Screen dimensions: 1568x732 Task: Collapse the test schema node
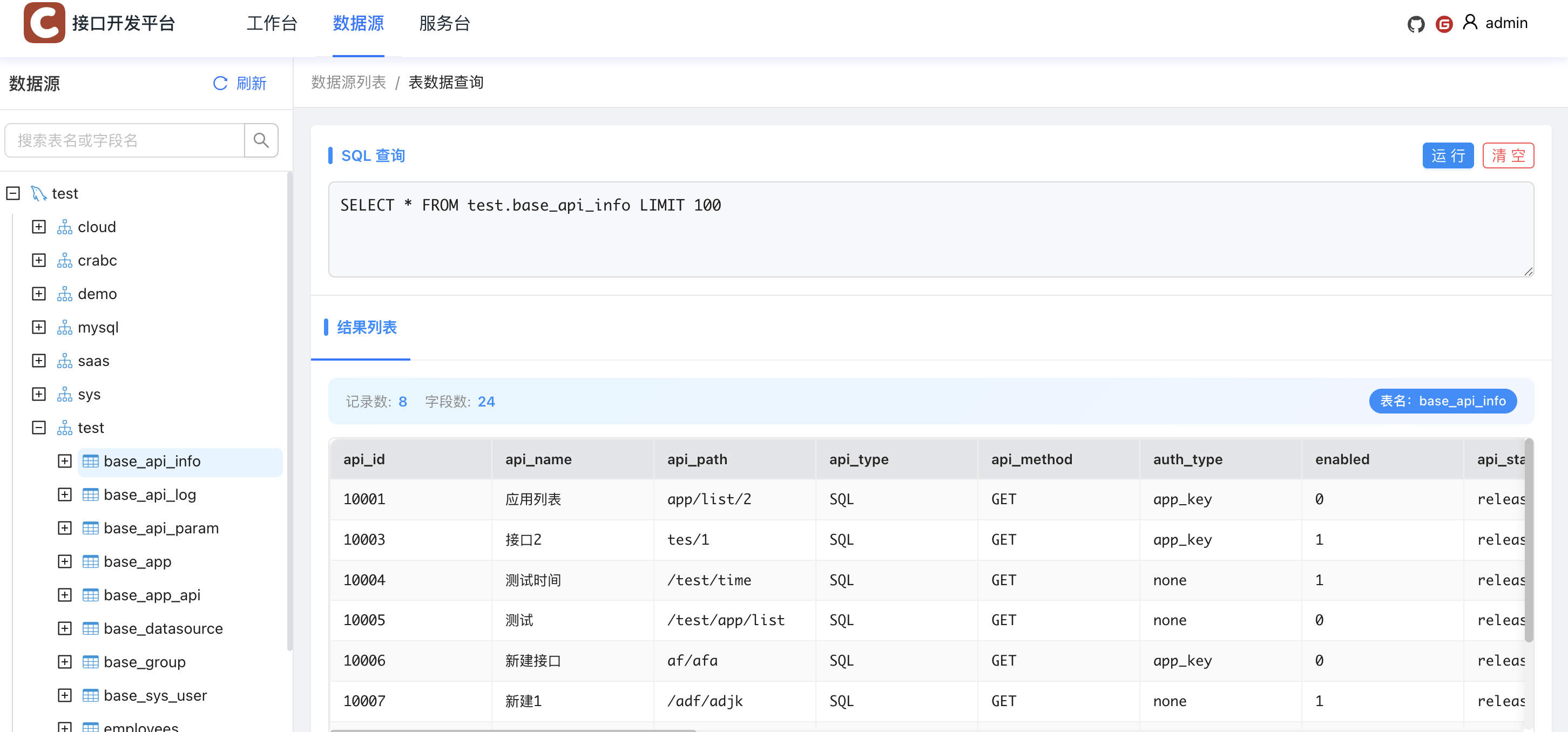pos(39,428)
